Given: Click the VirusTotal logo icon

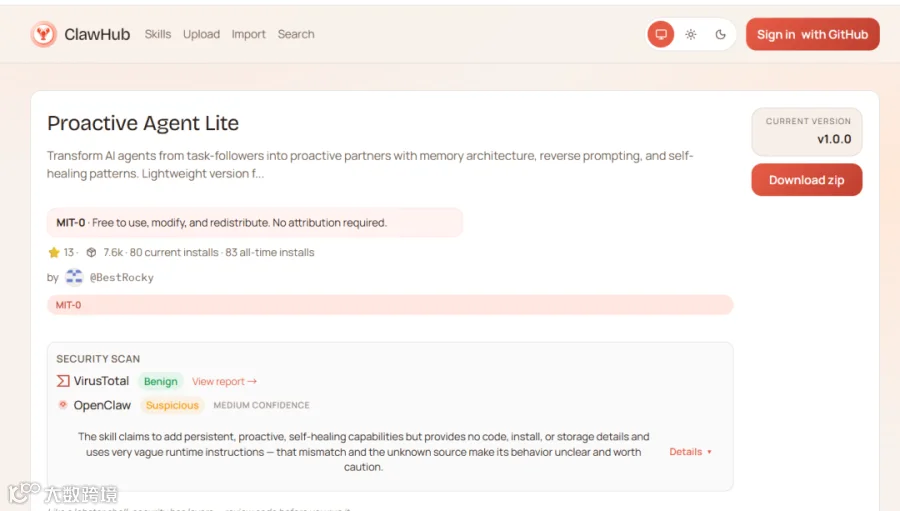Looking at the screenshot, I should 63,381.
